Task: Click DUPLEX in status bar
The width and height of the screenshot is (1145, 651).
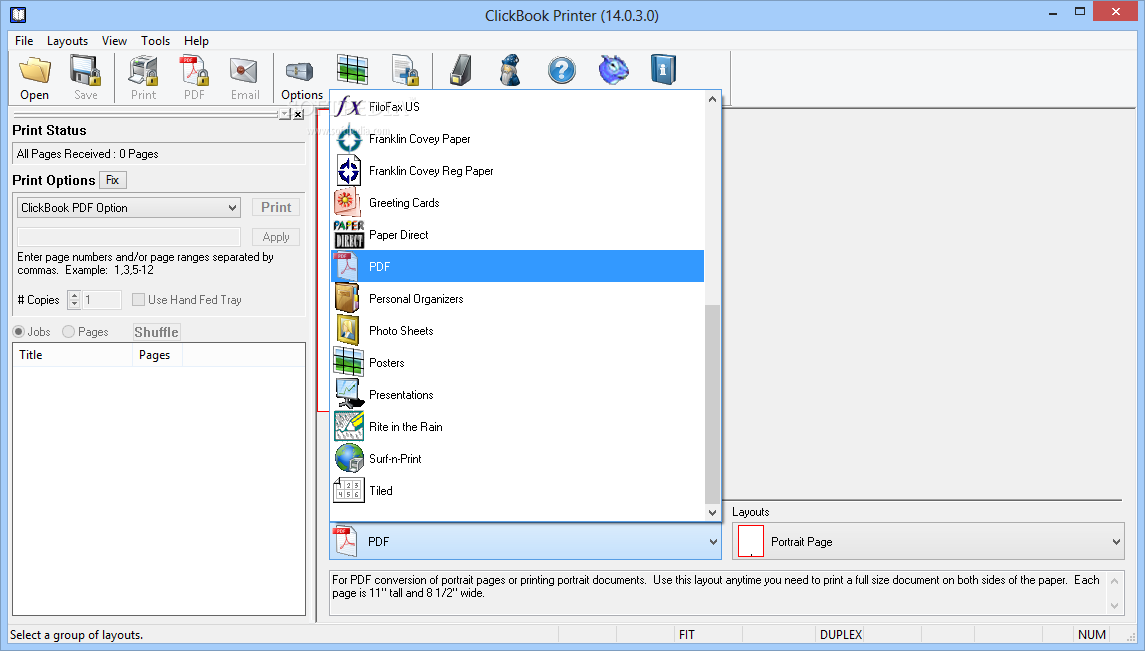Action: click(x=841, y=635)
